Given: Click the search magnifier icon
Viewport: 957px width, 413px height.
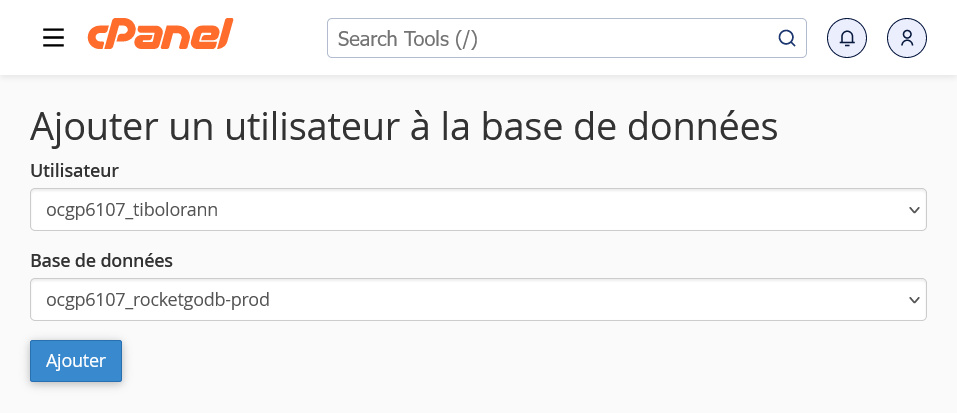Looking at the screenshot, I should (787, 39).
